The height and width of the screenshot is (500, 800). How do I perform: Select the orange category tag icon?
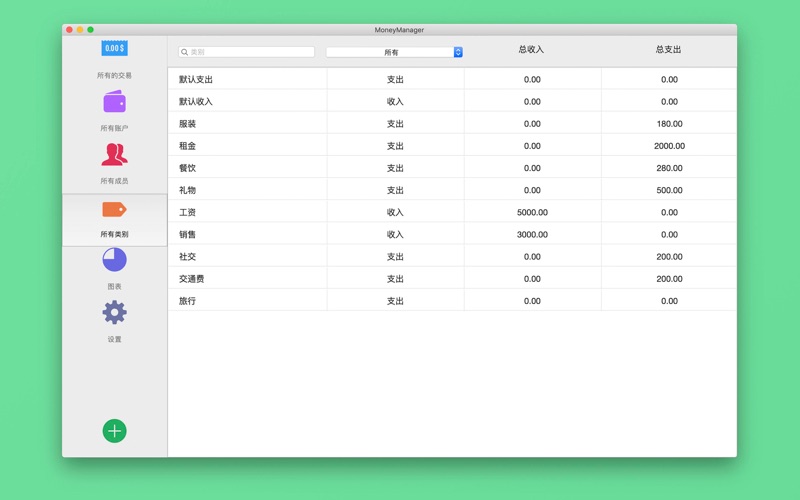coord(114,209)
